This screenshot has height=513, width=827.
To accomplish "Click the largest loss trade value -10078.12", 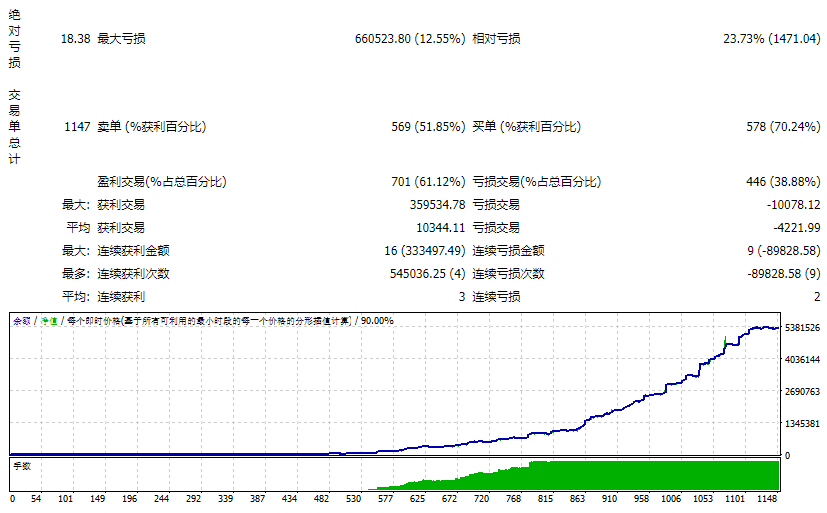I will point(793,205).
